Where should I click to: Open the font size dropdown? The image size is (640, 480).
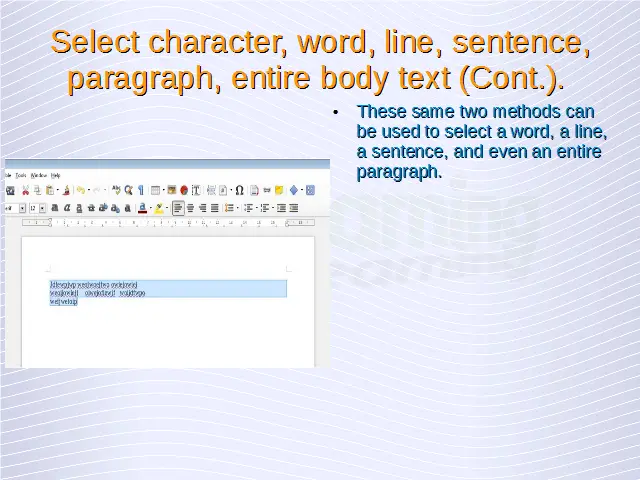pyautogui.click(x=42, y=208)
